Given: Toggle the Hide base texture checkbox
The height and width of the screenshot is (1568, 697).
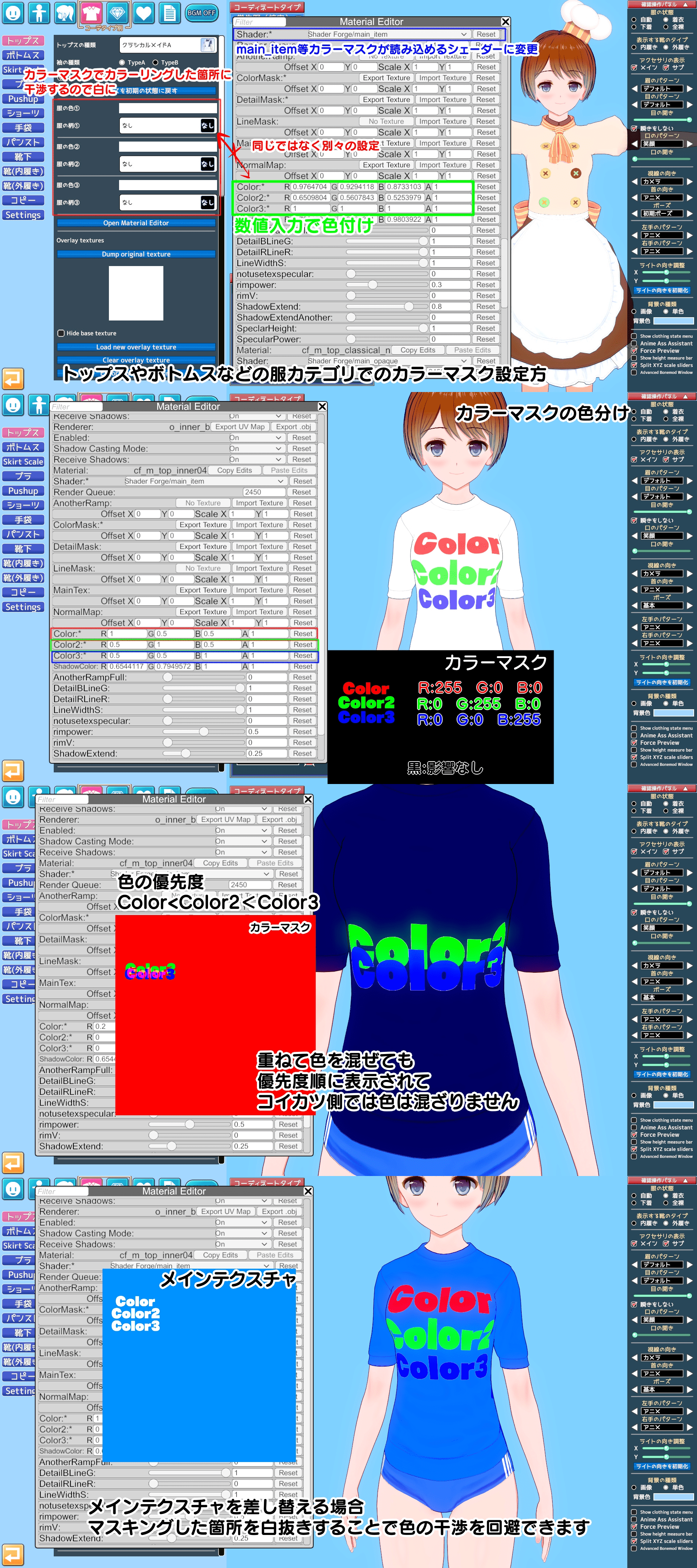Looking at the screenshot, I should point(60,333).
